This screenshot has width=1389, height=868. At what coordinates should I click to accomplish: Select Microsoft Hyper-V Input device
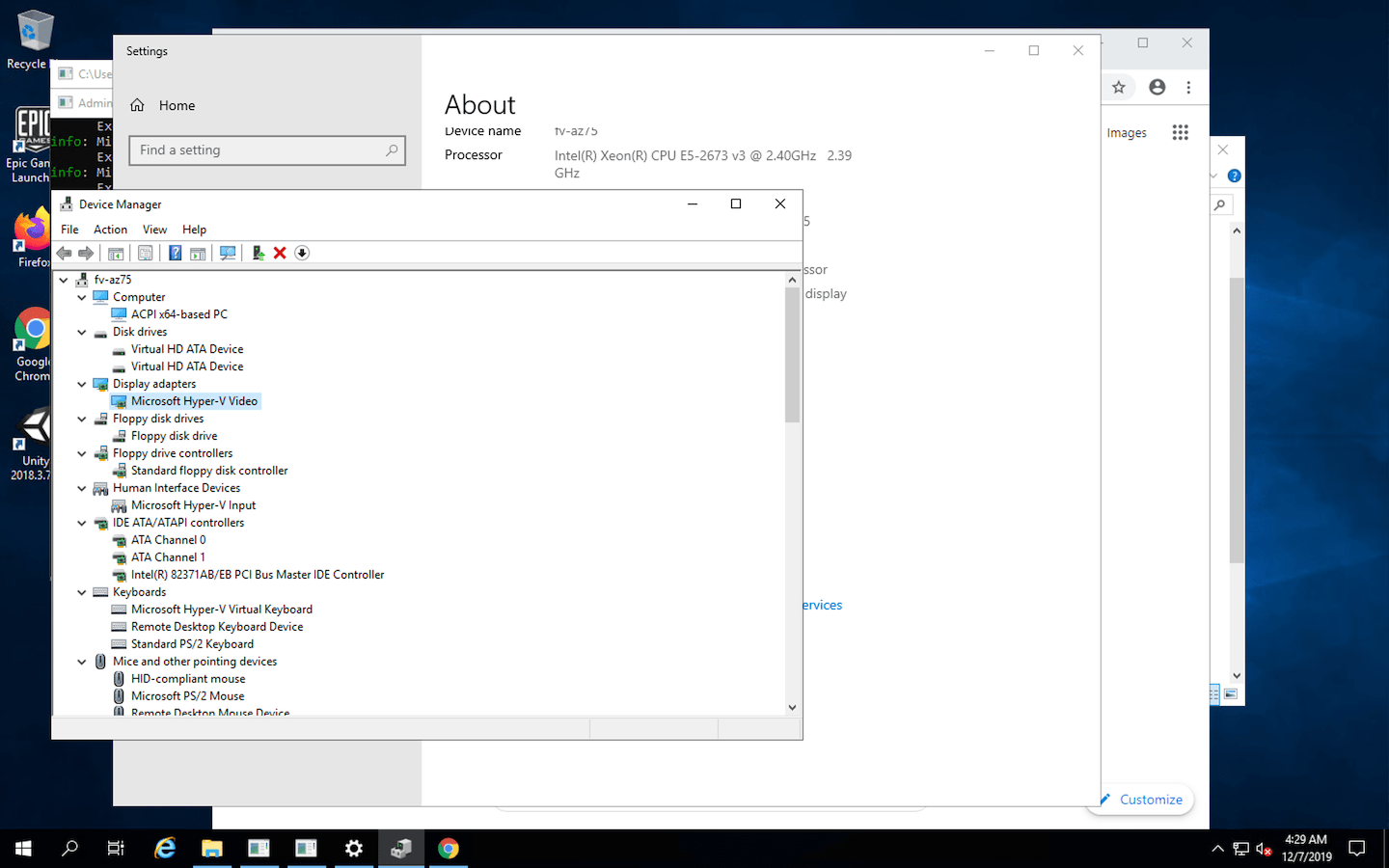(193, 505)
